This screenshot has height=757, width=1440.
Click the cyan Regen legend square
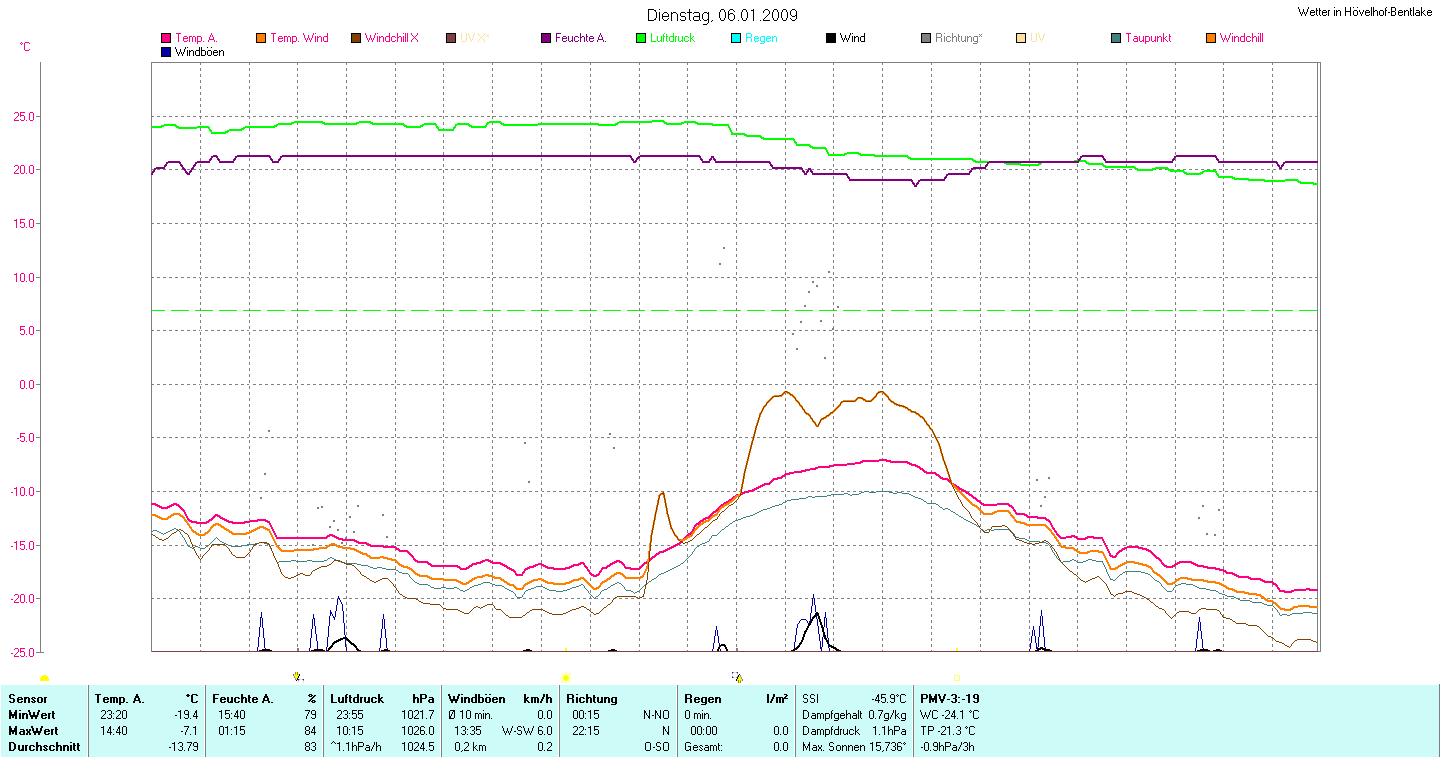tap(736, 38)
